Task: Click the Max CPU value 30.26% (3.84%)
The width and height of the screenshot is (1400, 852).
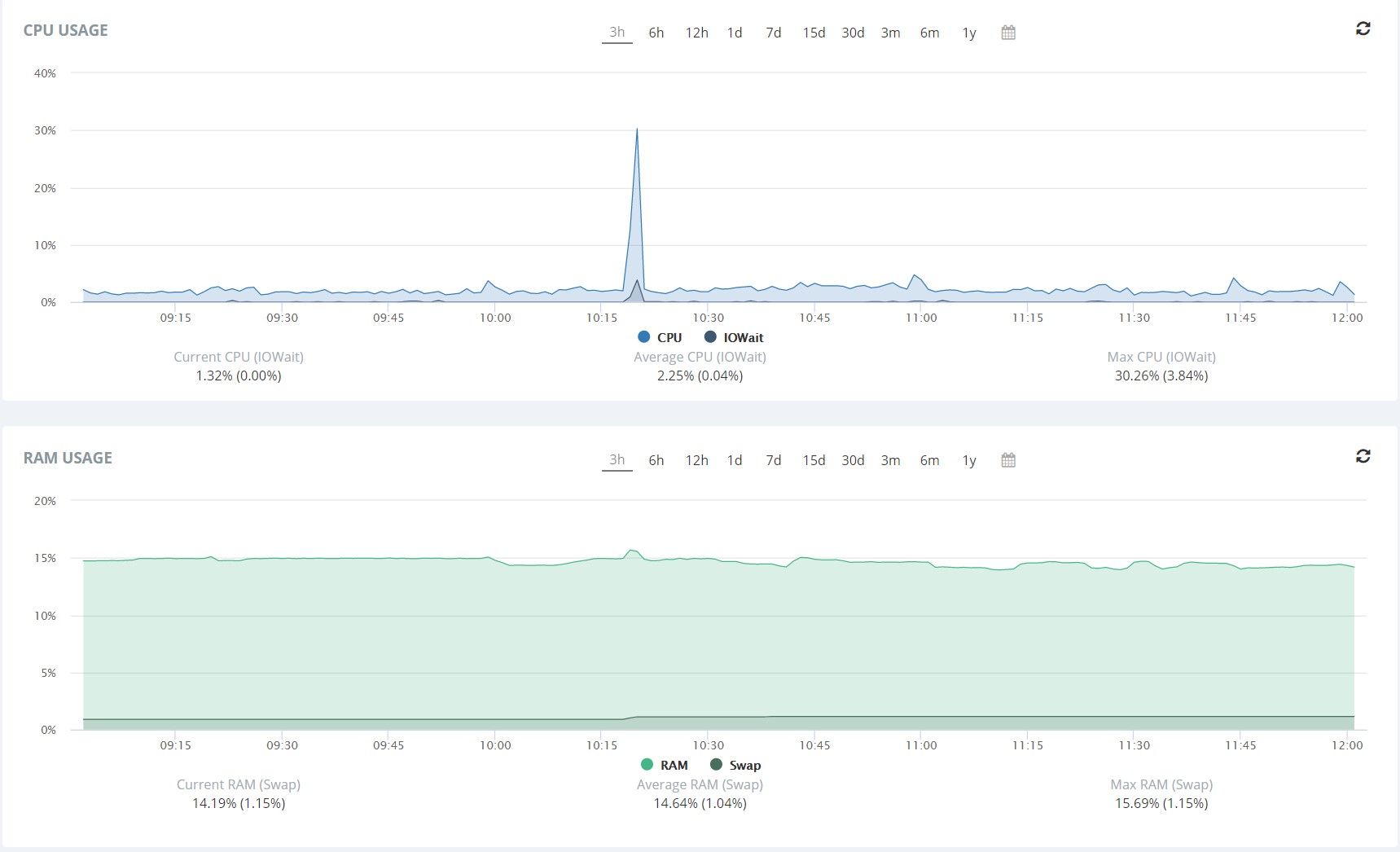Action: pyautogui.click(x=1161, y=375)
